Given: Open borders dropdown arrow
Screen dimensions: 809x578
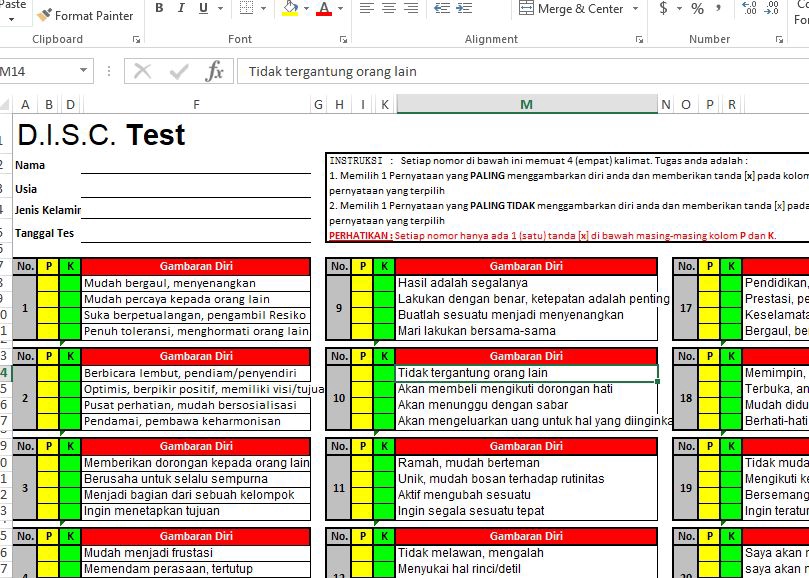Looking at the screenshot, I should [x=263, y=8].
